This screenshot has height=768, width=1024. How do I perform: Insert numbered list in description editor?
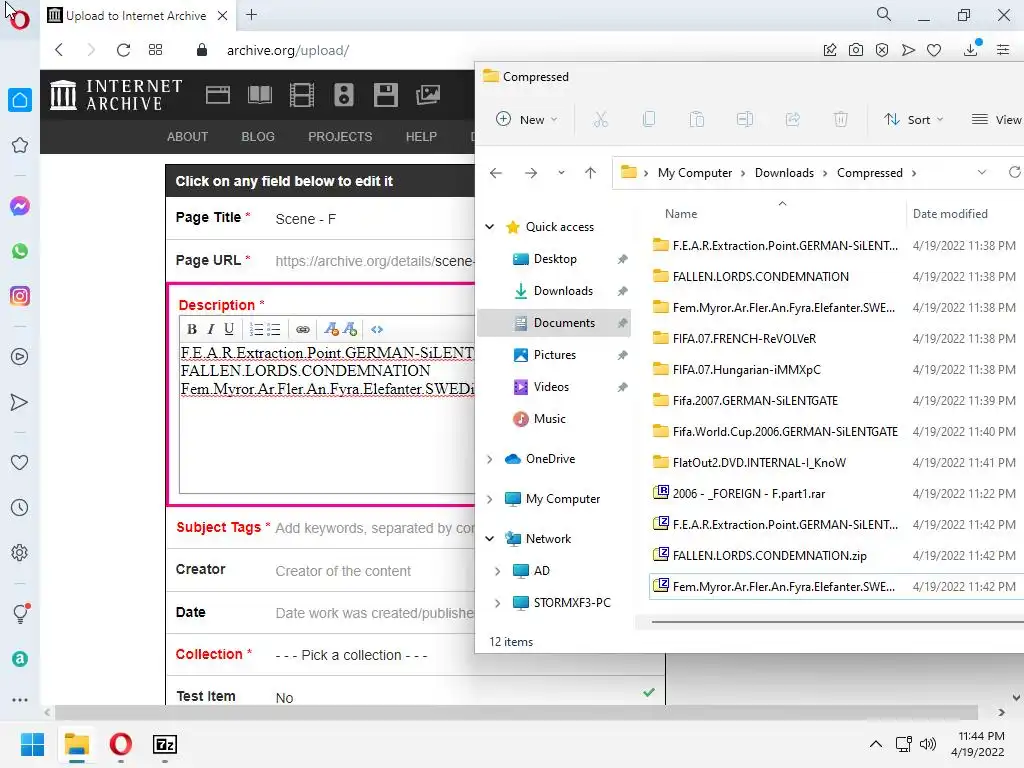(x=256, y=329)
